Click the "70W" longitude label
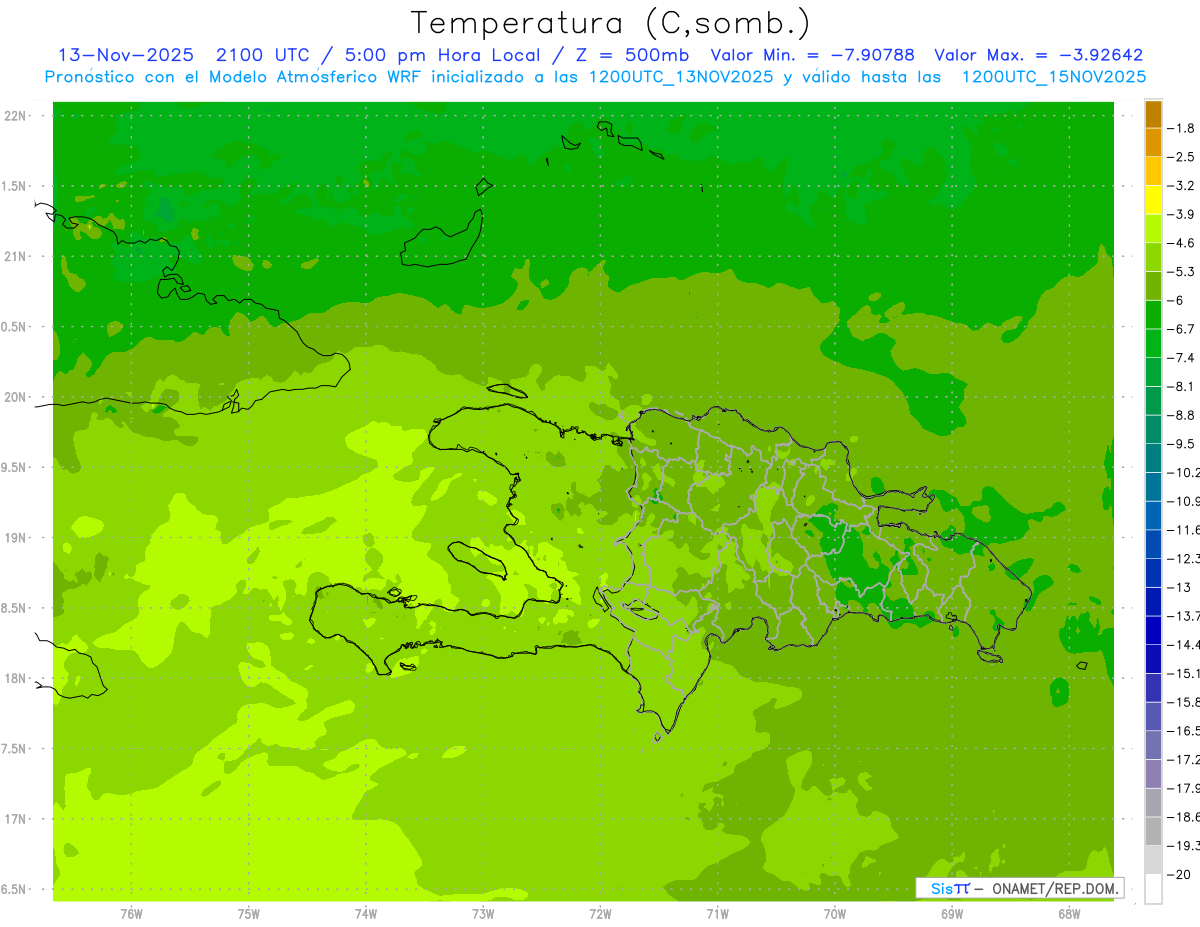1200x927 pixels. point(835,914)
